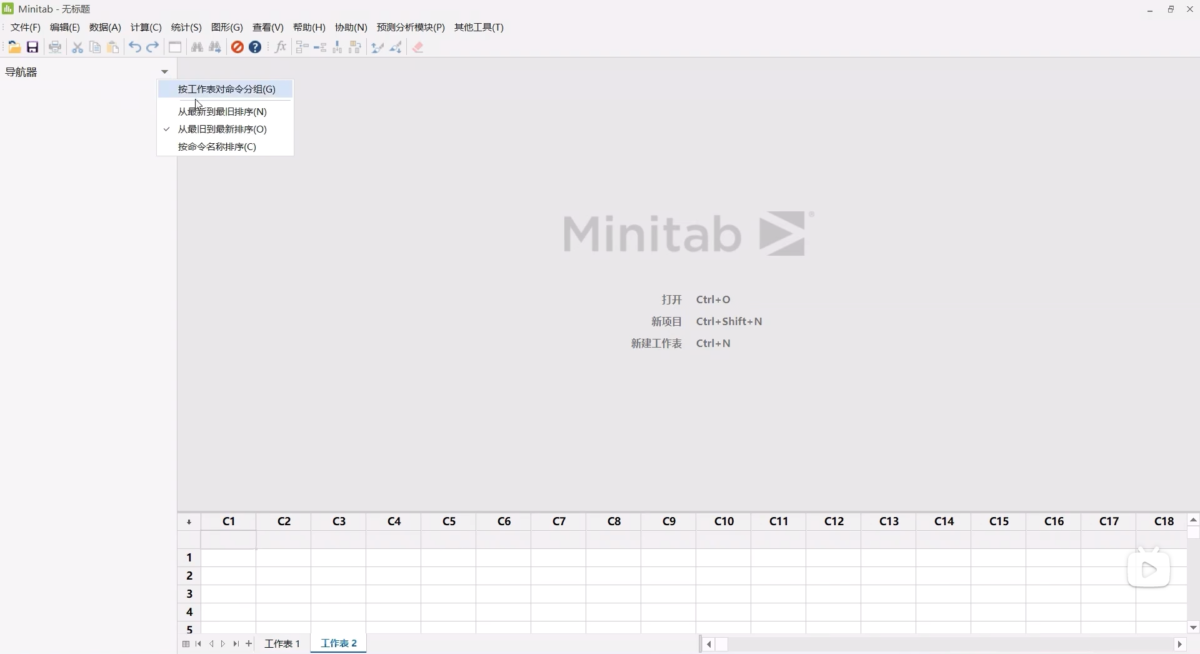The width and height of the screenshot is (1200, 654).
Task: Click the second graph tool icon before eraser
Action: click(396, 47)
